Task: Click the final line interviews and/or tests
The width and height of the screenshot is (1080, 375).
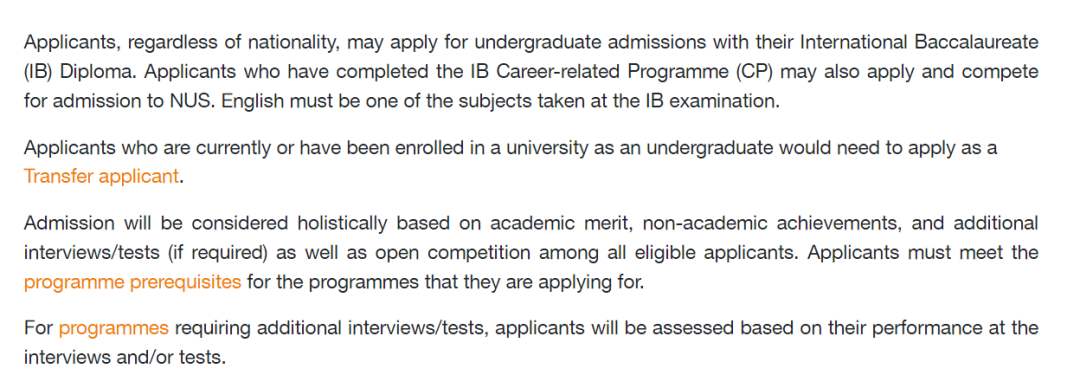Action: tap(125, 357)
